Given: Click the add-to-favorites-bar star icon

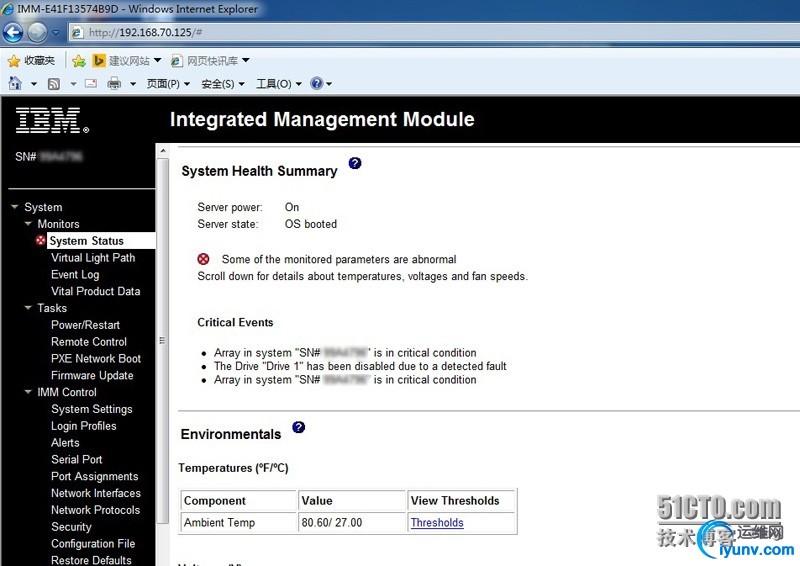Looking at the screenshot, I should click(79, 61).
